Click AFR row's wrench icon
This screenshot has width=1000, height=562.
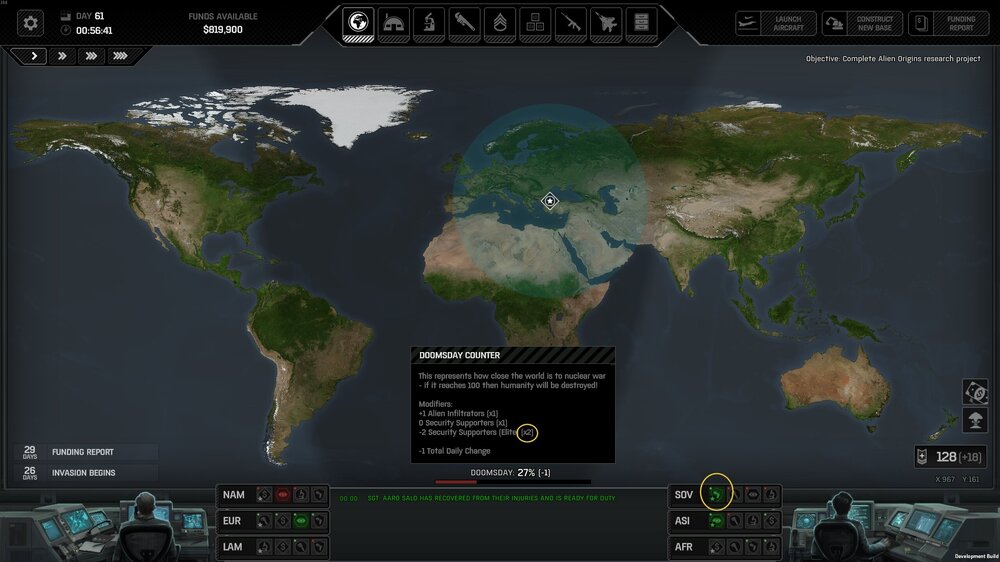click(x=735, y=547)
